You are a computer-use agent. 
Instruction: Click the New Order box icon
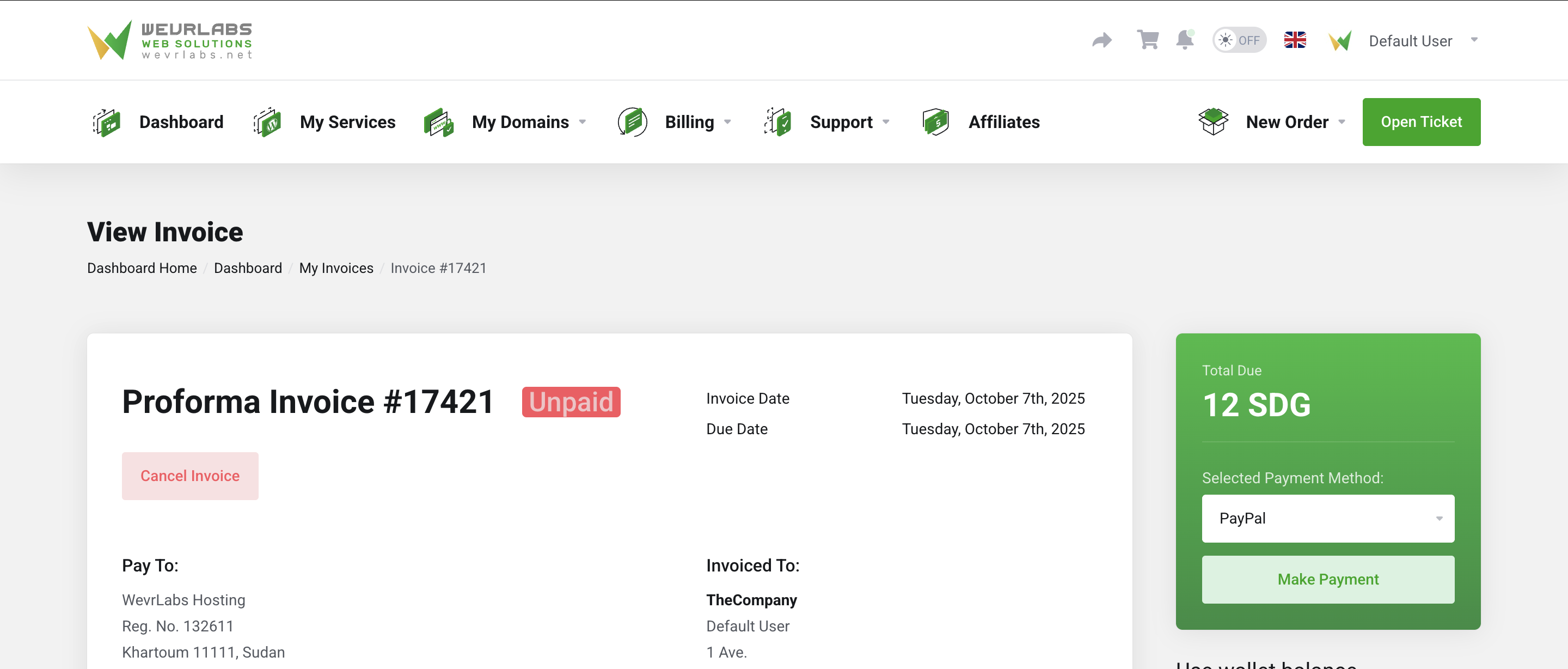[1213, 122]
